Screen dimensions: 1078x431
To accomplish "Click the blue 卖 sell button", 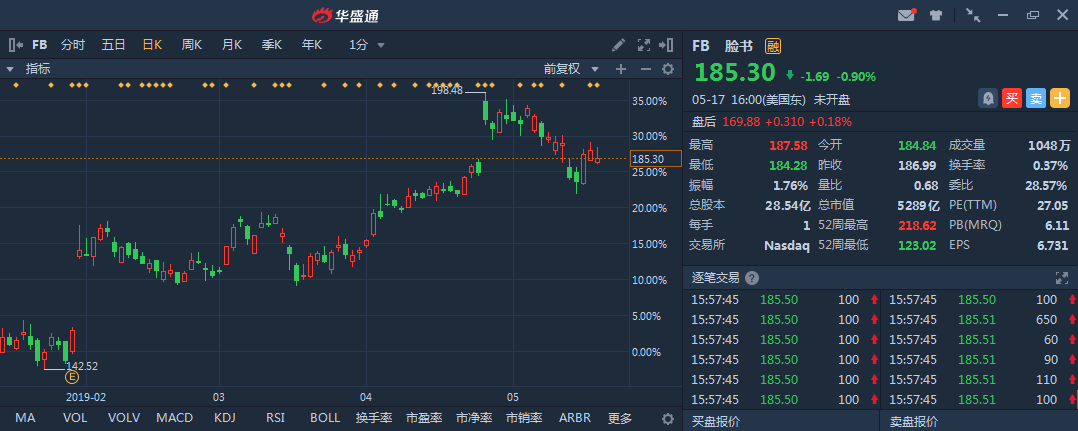I will tap(1036, 98).
